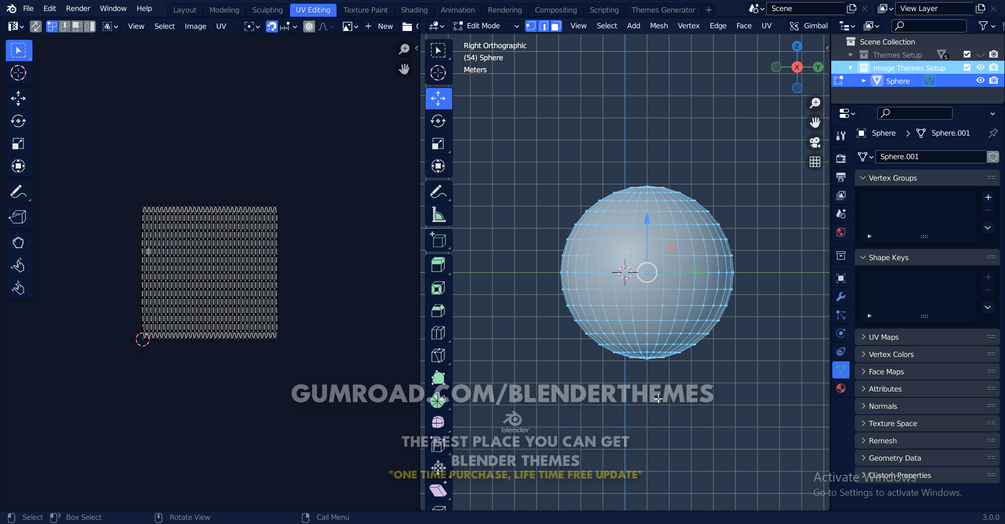Image resolution: width=1005 pixels, height=524 pixels.
Task: Select the Add Cube tool
Action: [x=438, y=240]
